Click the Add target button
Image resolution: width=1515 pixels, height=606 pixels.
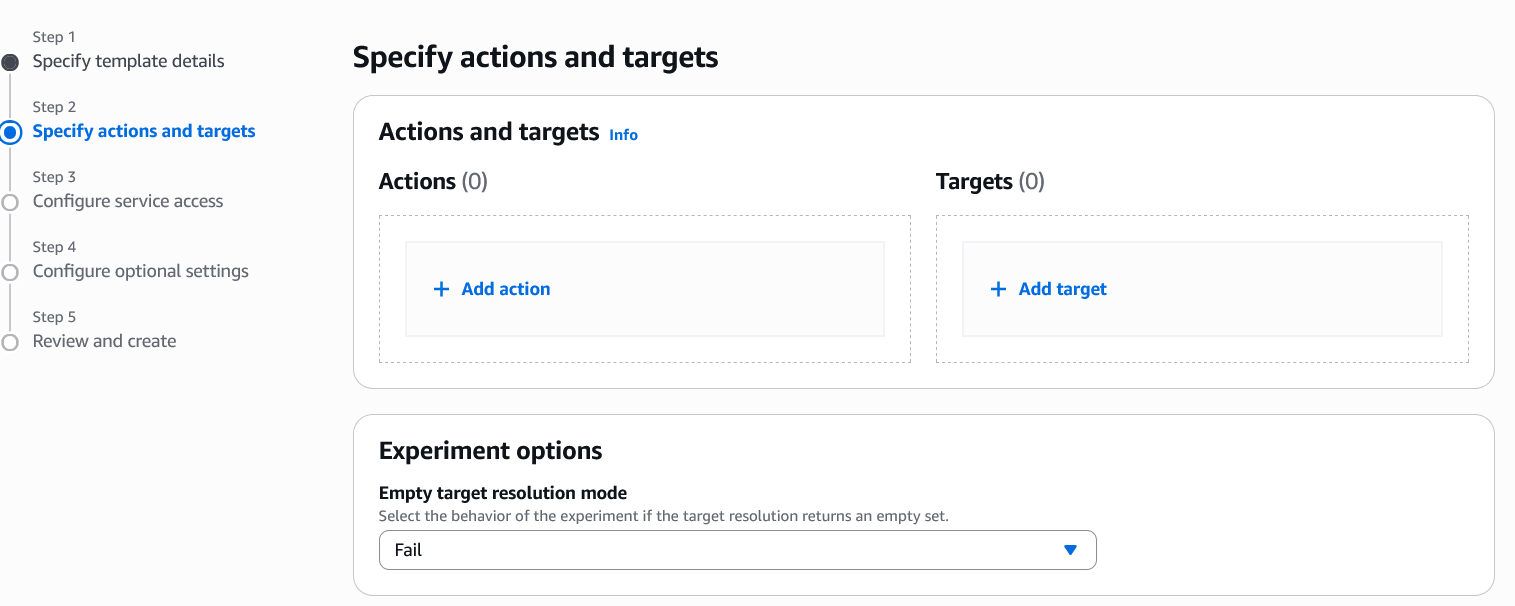(1047, 288)
